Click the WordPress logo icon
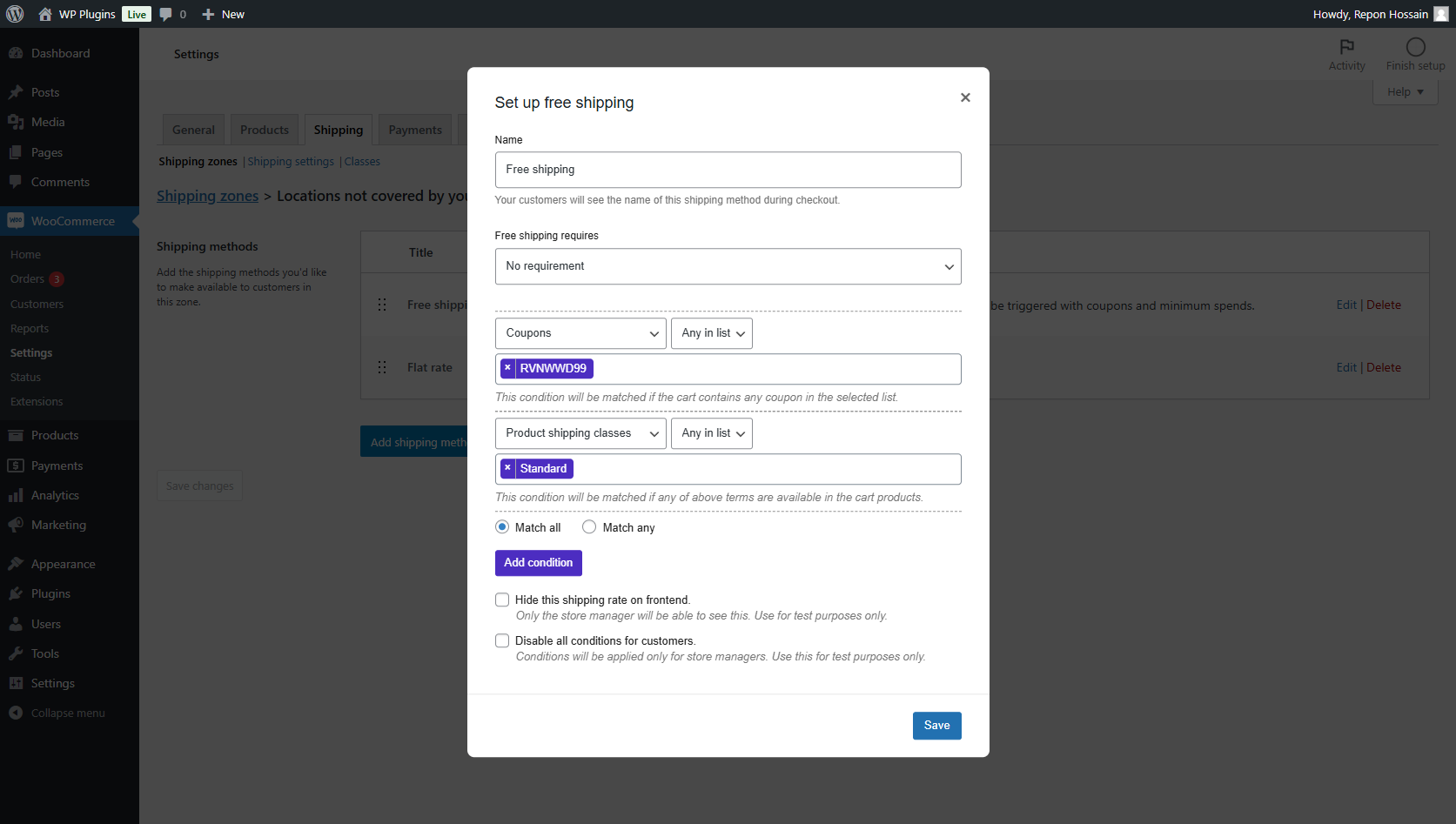The height and width of the screenshot is (824, 1456). pyautogui.click(x=15, y=14)
